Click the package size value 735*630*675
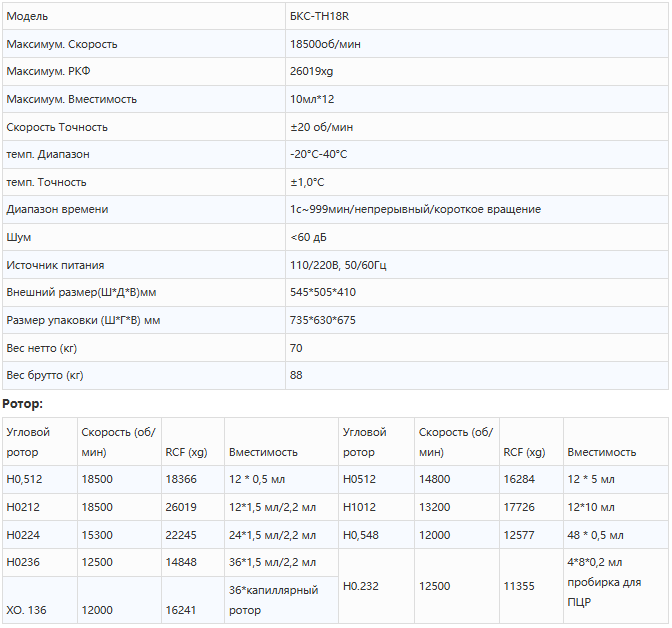This screenshot has height=628, width=672. pos(322,320)
